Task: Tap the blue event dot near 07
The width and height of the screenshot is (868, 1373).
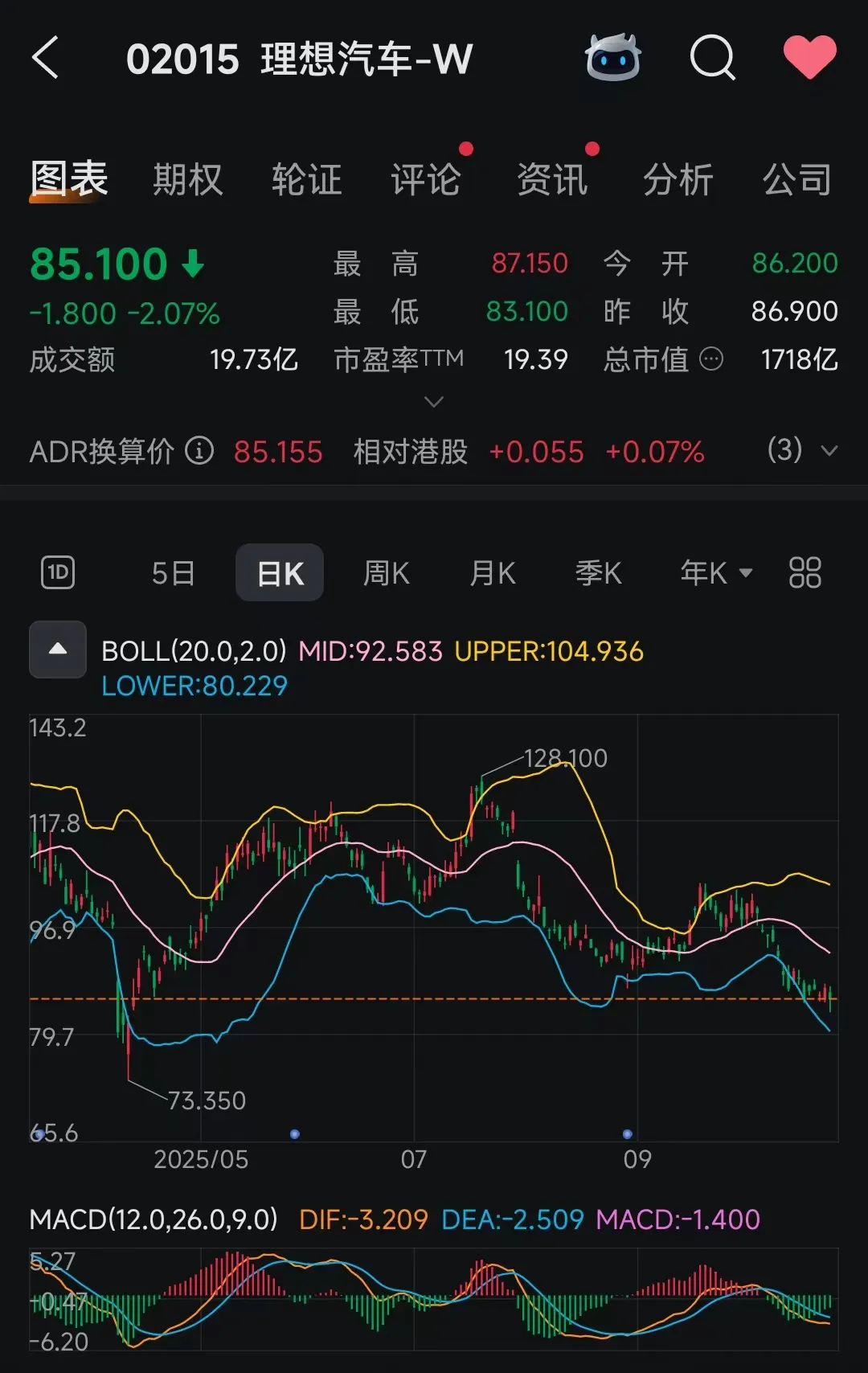Action: coord(295,1134)
